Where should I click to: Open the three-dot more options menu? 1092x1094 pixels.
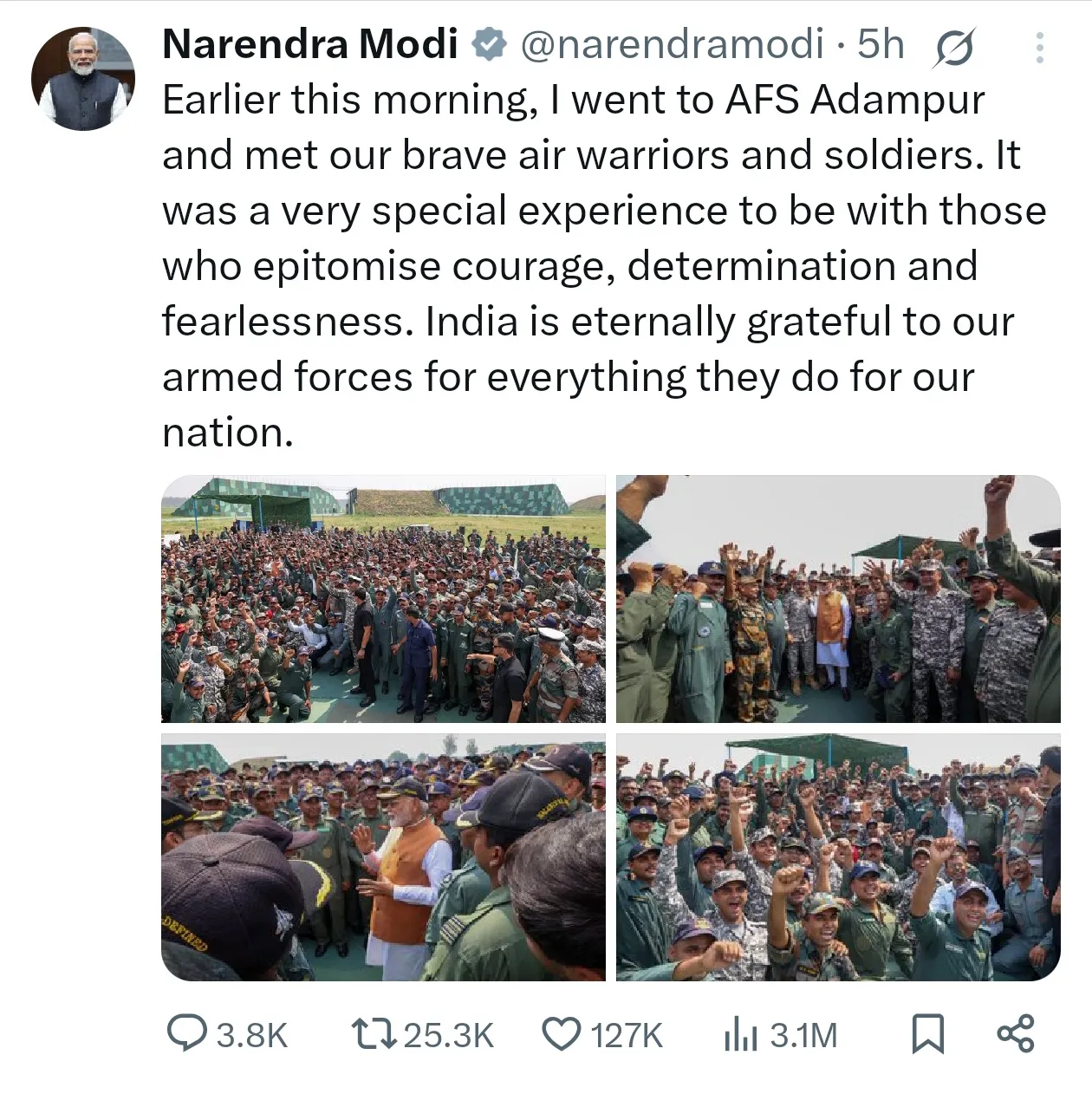tap(1039, 48)
